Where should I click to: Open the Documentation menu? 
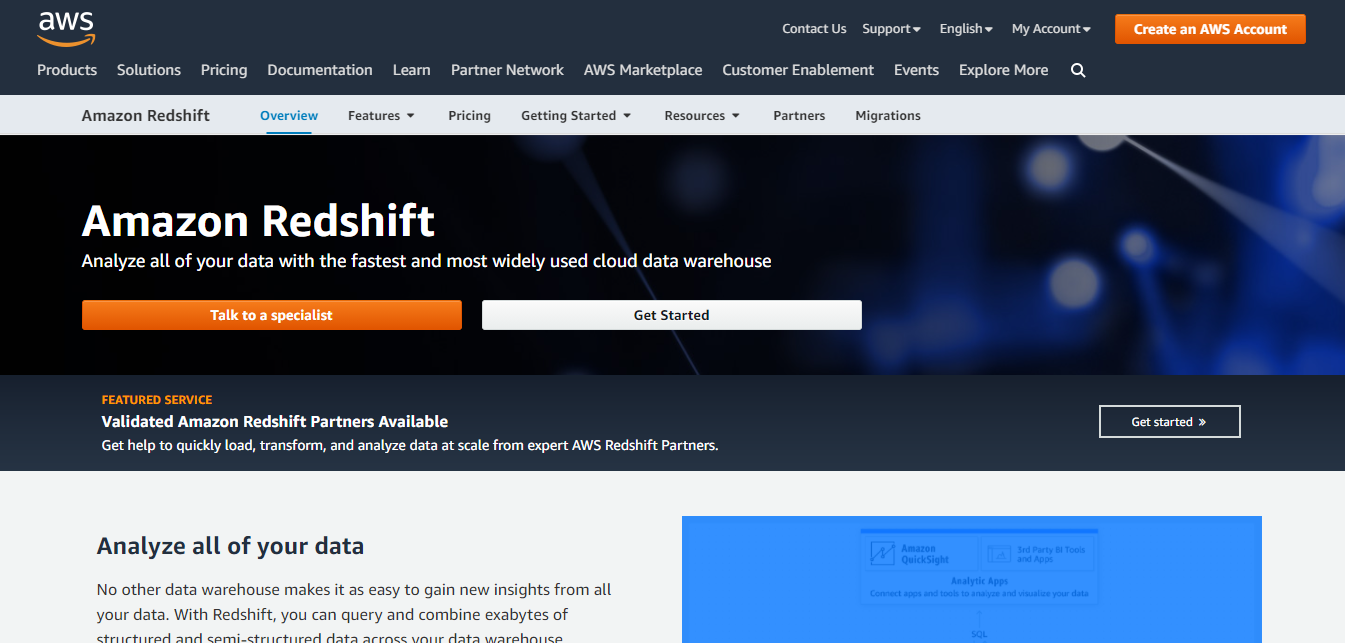[320, 70]
